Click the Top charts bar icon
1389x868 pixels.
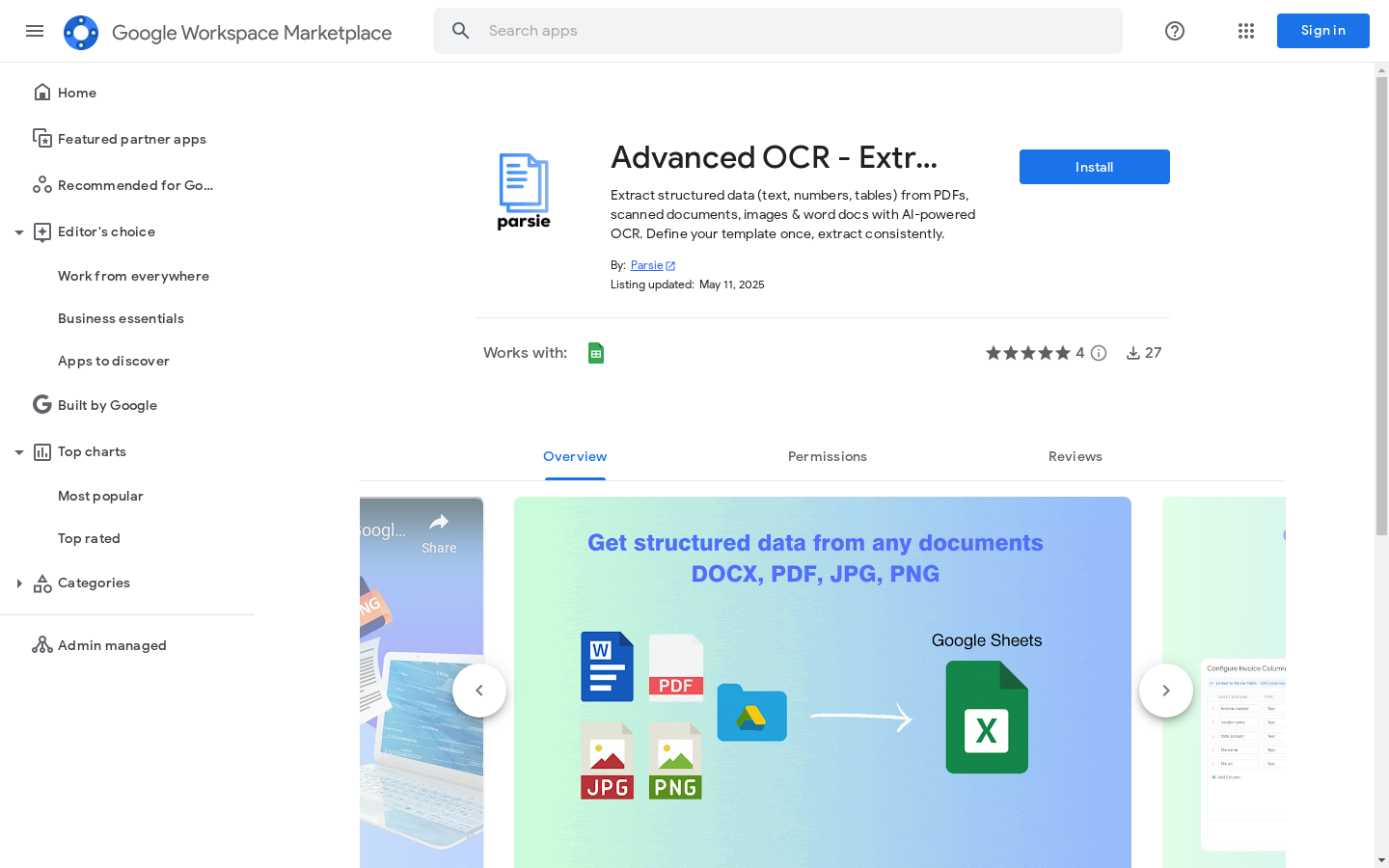[42, 451]
